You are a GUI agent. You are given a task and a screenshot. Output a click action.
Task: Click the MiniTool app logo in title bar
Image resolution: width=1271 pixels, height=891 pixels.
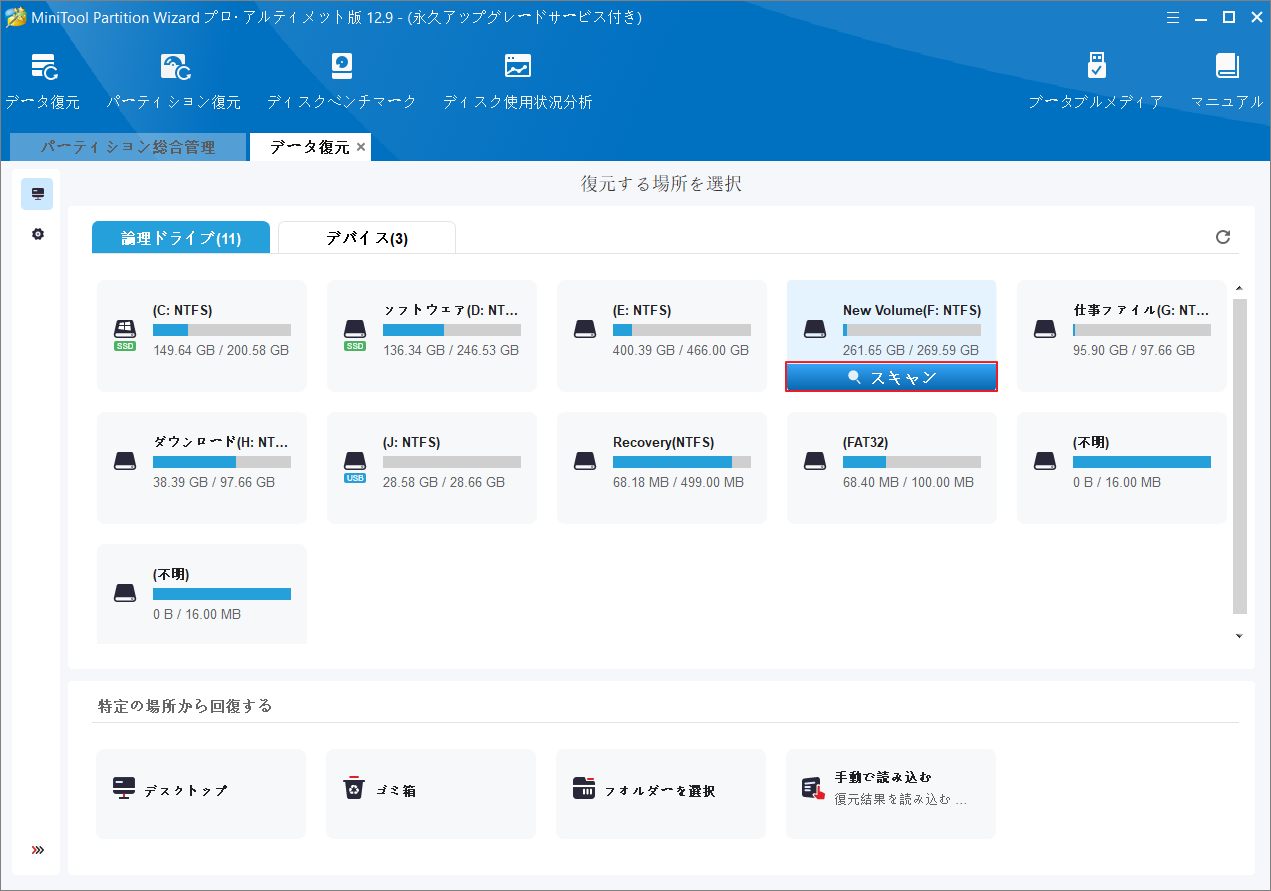[15, 17]
